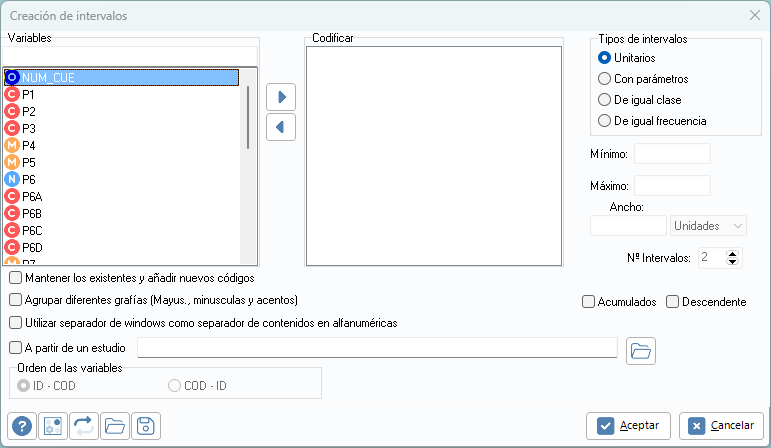Select variable P4 in the list

click(29, 145)
